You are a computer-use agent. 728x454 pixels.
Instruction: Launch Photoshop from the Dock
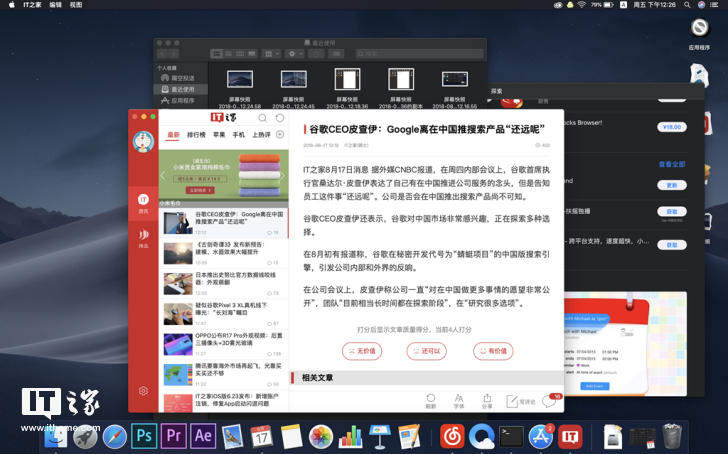point(144,436)
